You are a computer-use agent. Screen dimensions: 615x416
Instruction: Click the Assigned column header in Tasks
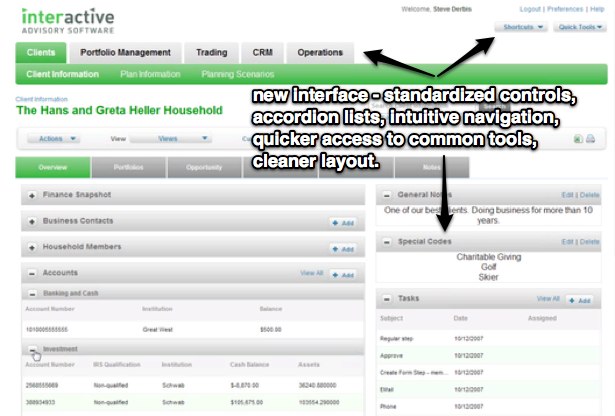click(542, 318)
